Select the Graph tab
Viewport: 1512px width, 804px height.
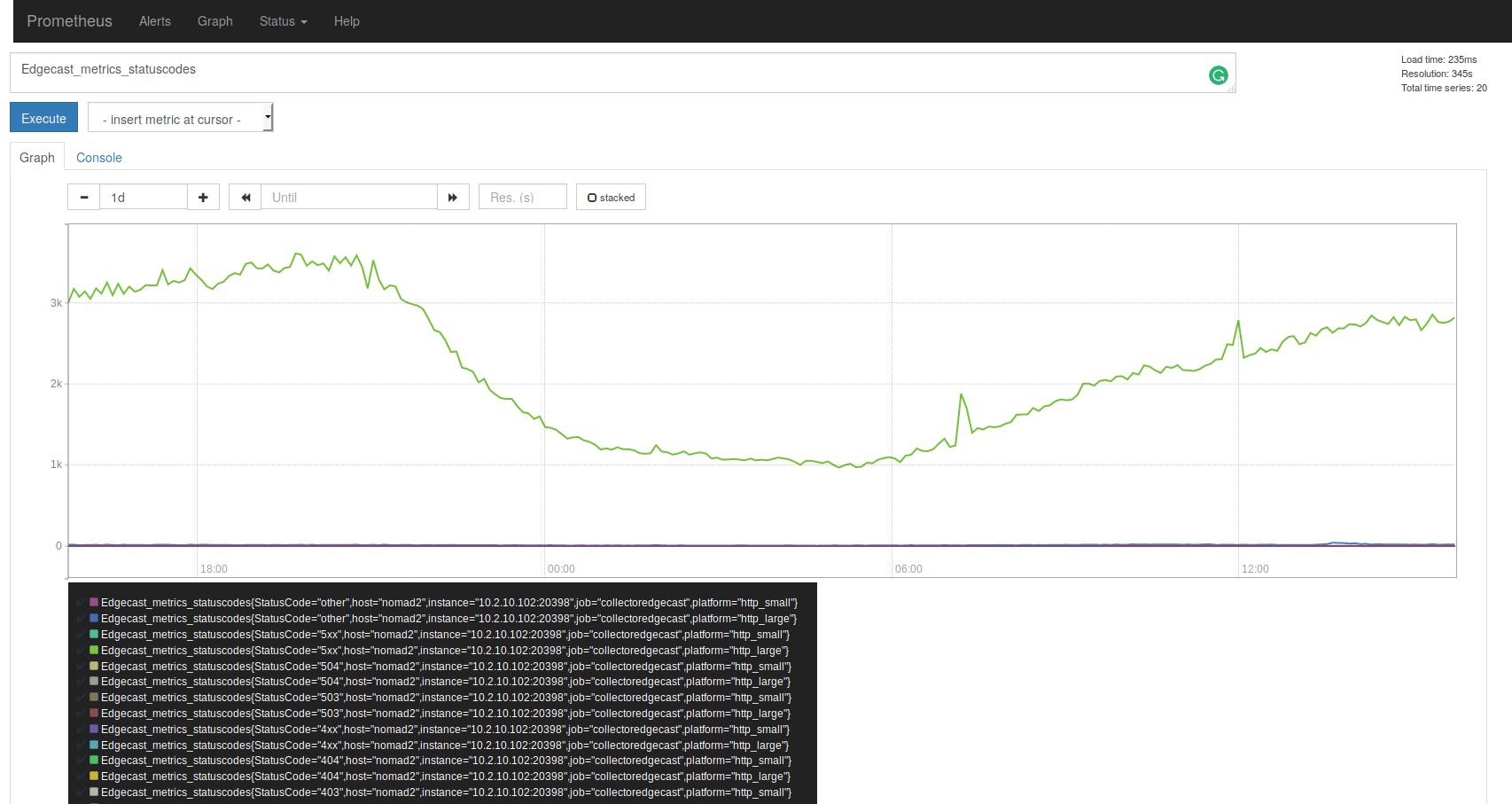(36, 157)
